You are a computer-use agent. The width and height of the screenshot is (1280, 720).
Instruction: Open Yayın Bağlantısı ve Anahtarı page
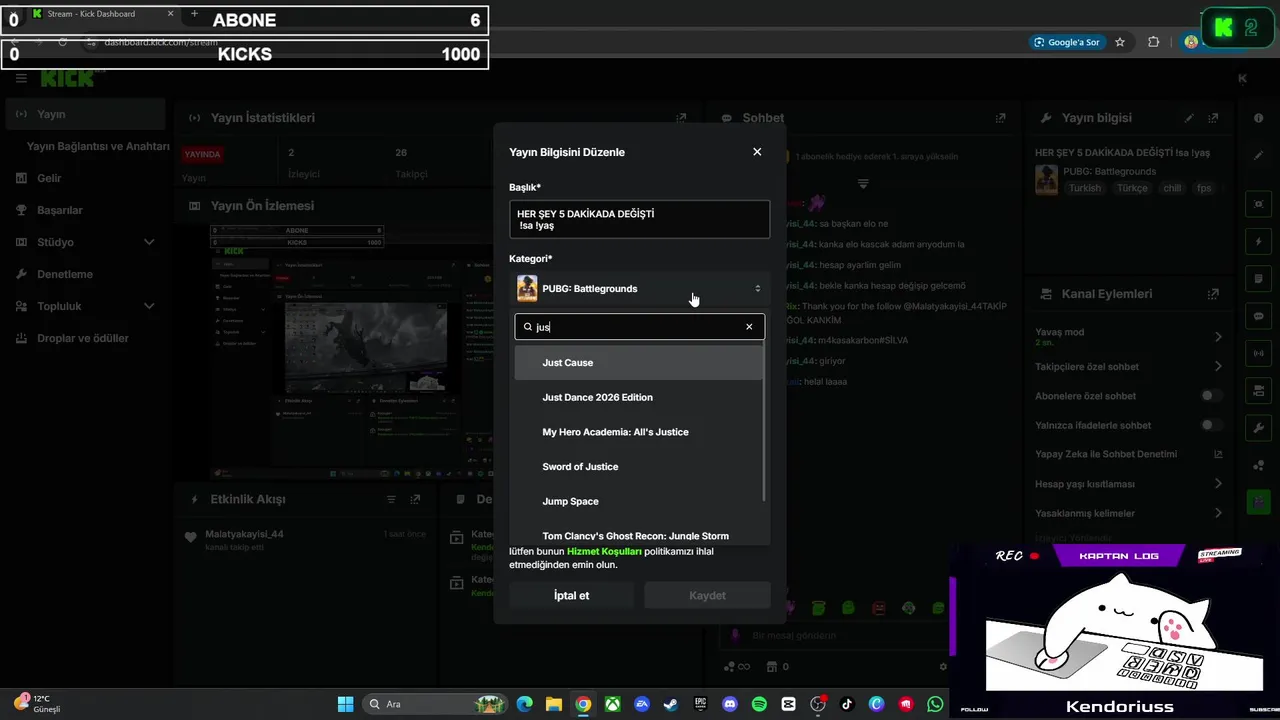(98, 146)
